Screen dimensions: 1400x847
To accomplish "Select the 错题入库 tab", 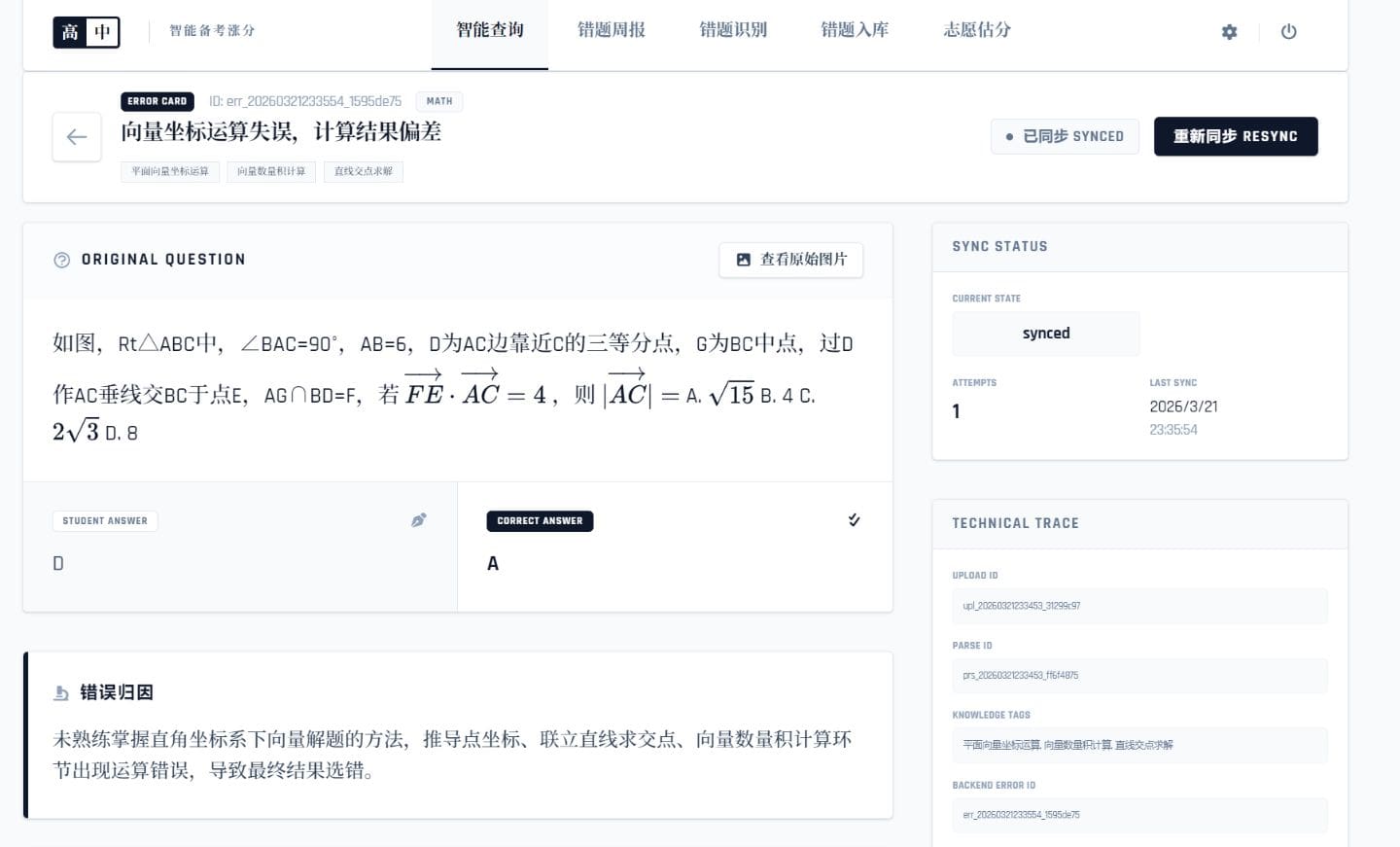I will click(x=855, y=30).
